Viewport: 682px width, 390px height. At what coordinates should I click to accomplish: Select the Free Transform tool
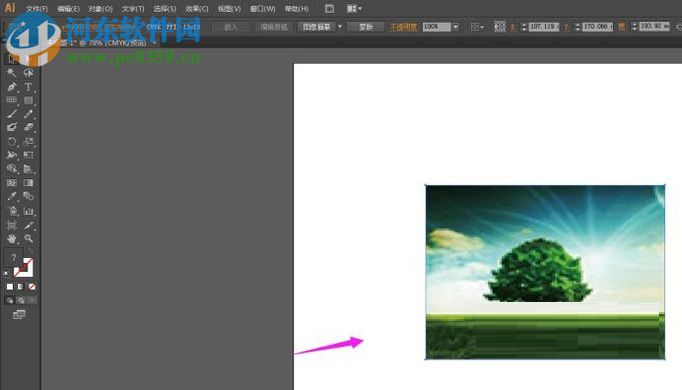(x=28, y=155)
